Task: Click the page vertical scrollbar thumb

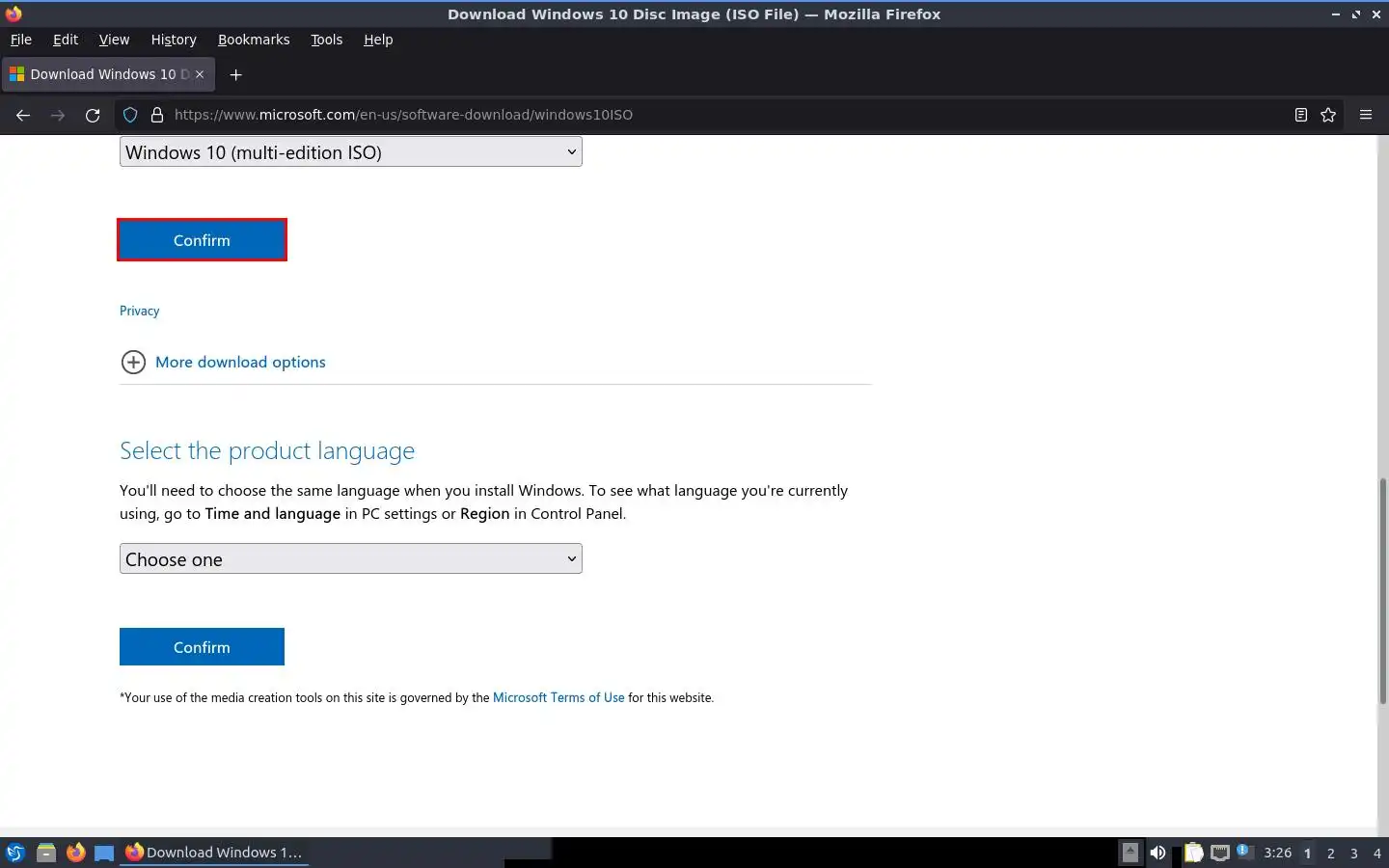Action: click(x=1382, y=590)
